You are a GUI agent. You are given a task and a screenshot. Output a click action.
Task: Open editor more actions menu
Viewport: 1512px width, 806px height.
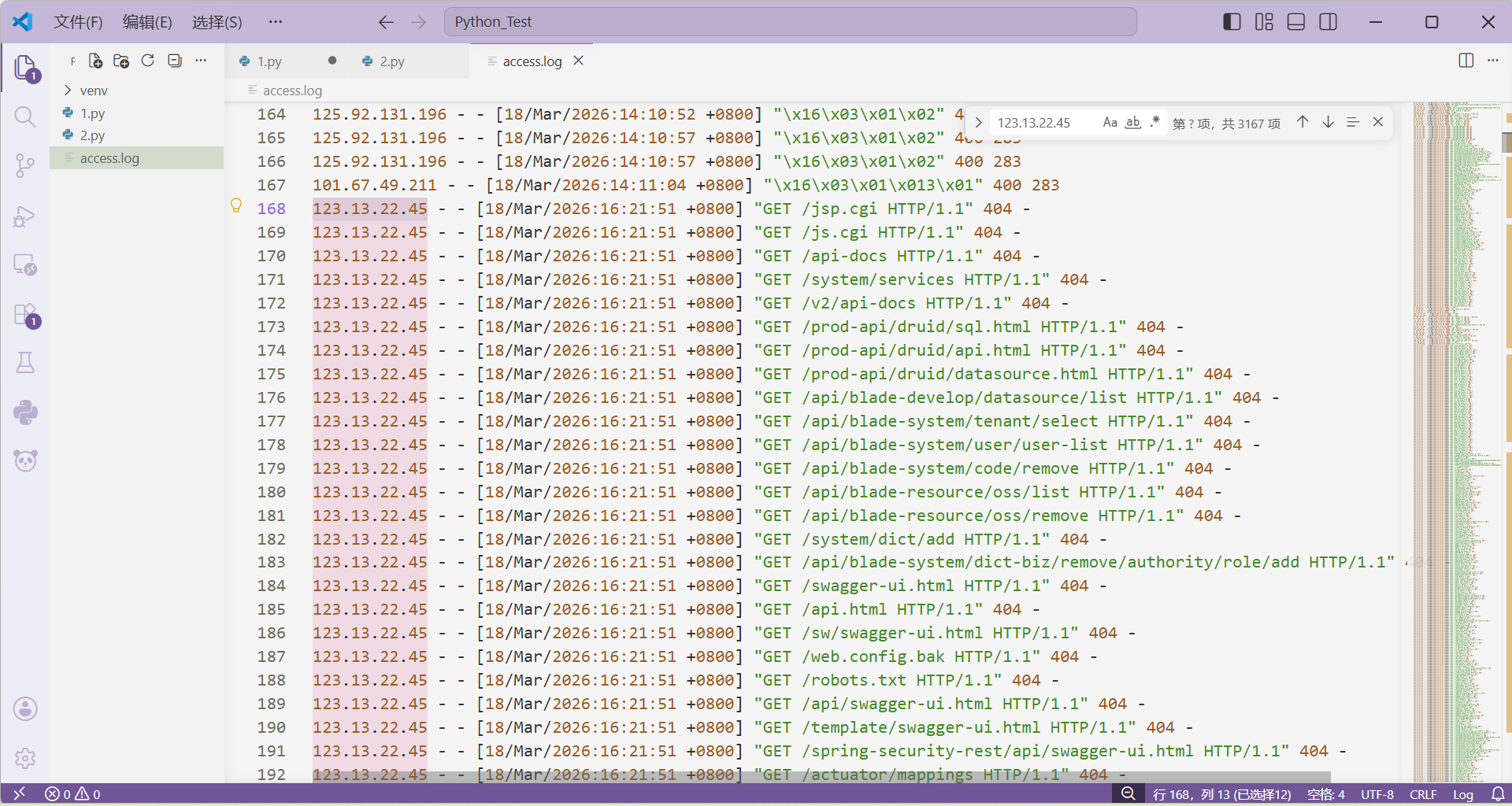click(x=1492, y=61)
